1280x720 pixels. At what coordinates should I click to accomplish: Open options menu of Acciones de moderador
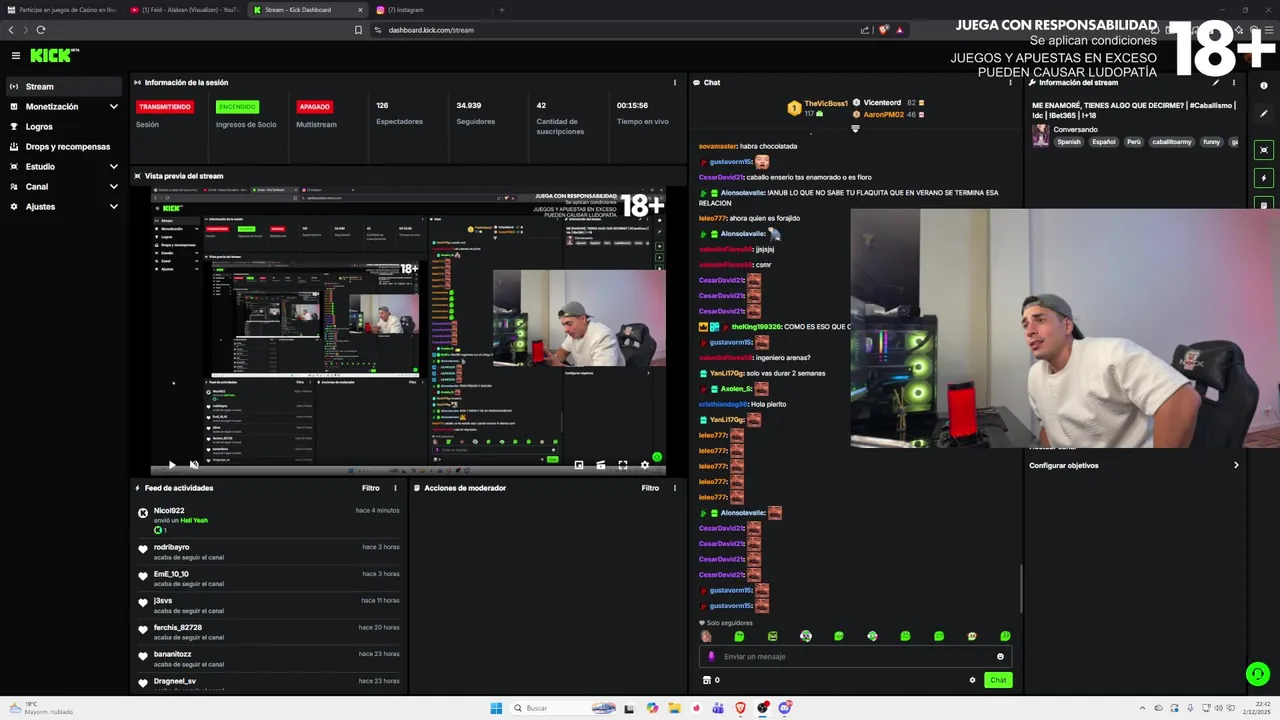point(674,488)
